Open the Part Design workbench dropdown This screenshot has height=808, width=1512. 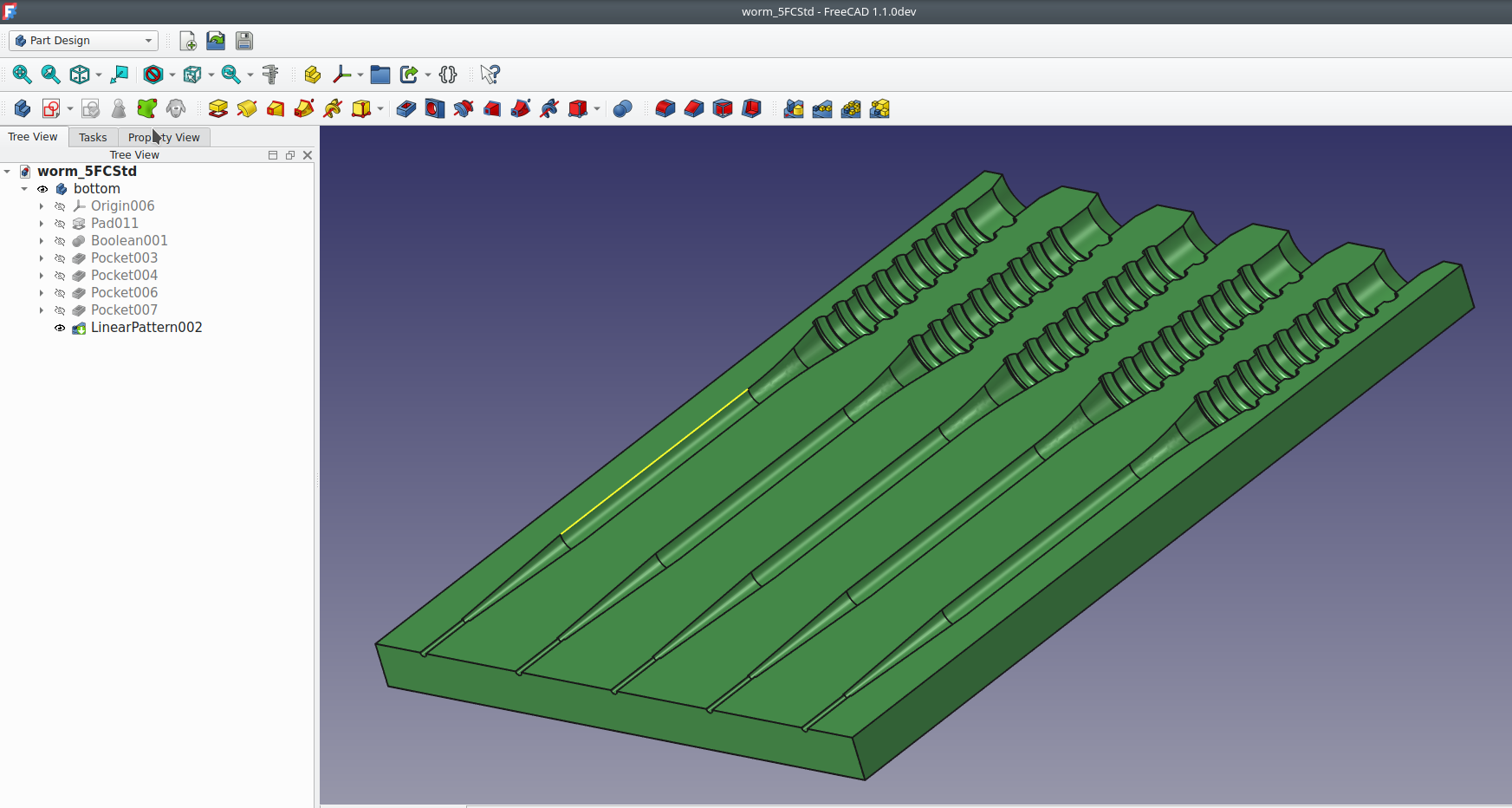pyautogui.click(x=83, y=41)
